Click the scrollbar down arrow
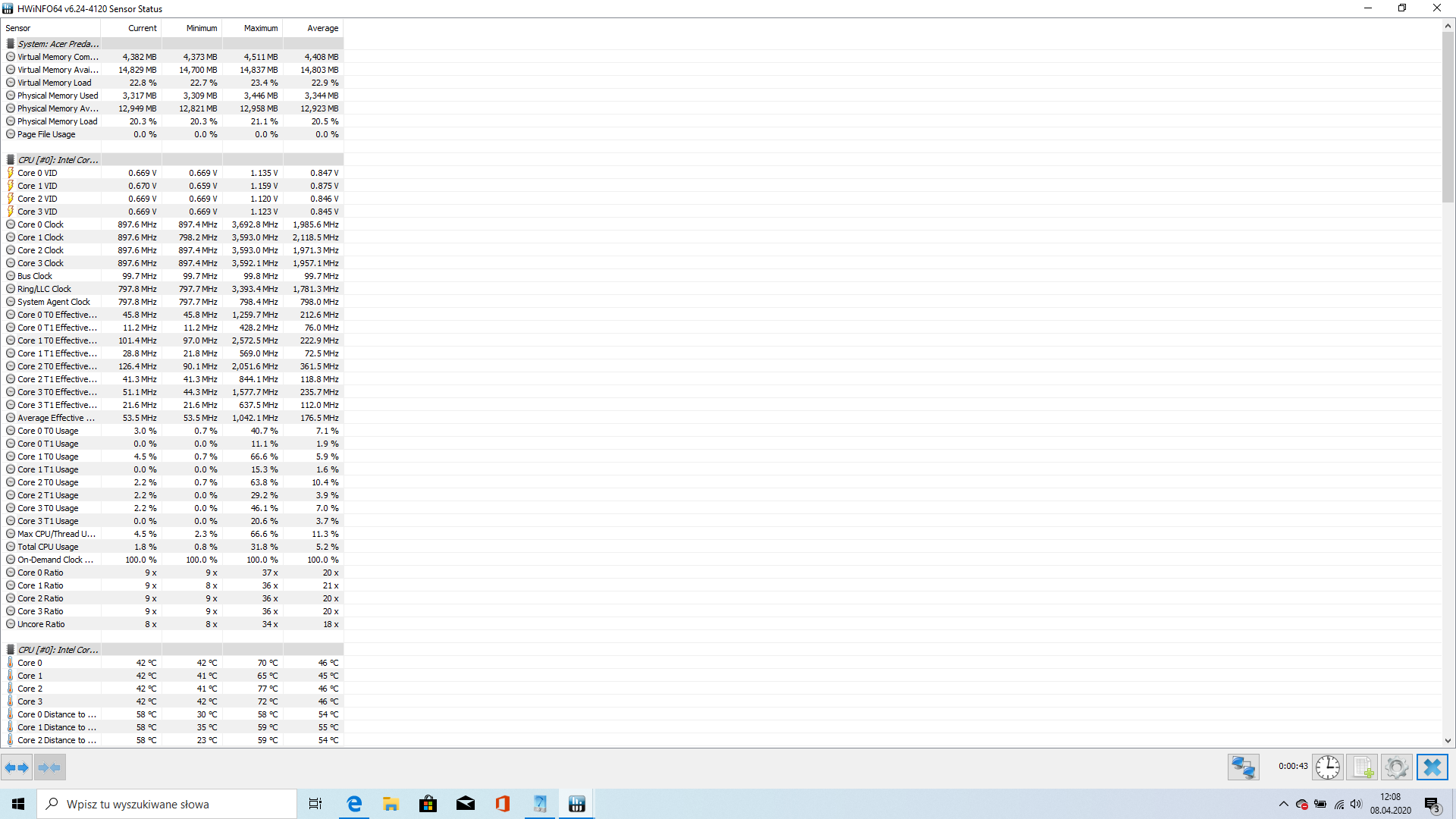This screenshot has height=819, width=1456. tap(1448, 741)
